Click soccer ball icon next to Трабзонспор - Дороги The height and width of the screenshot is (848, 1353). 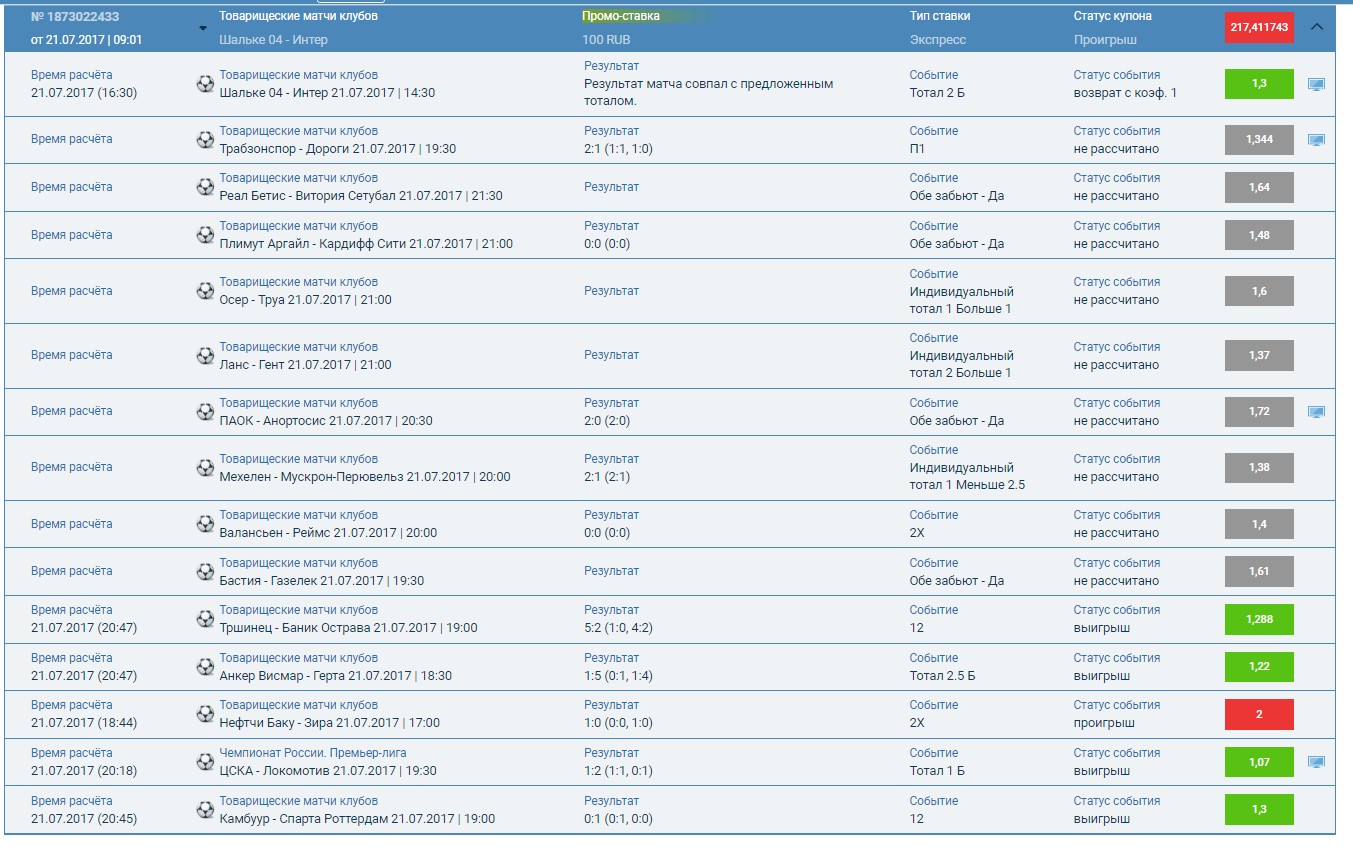(x=205, y=140)
